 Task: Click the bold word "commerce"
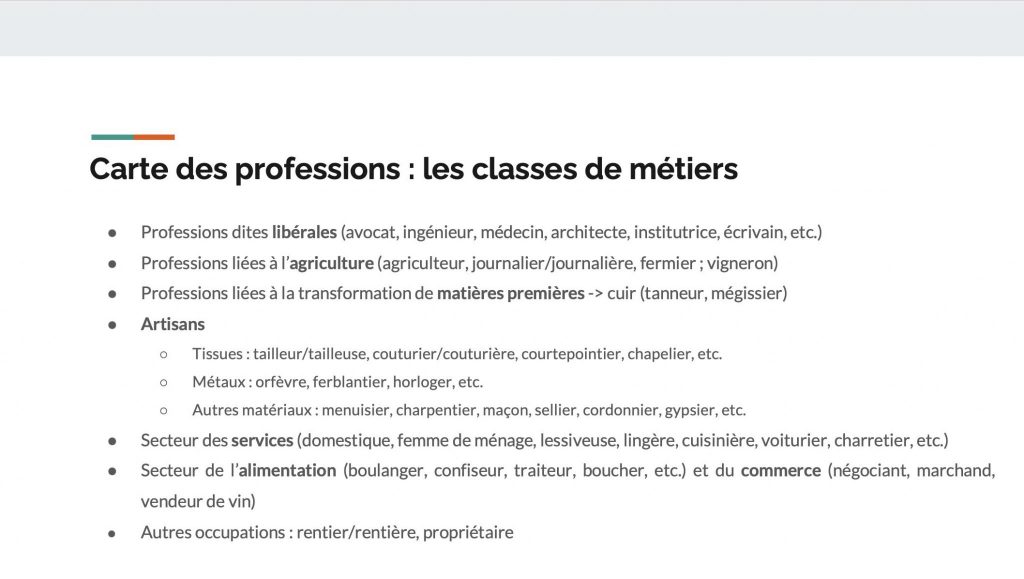(x=780, y=470)
